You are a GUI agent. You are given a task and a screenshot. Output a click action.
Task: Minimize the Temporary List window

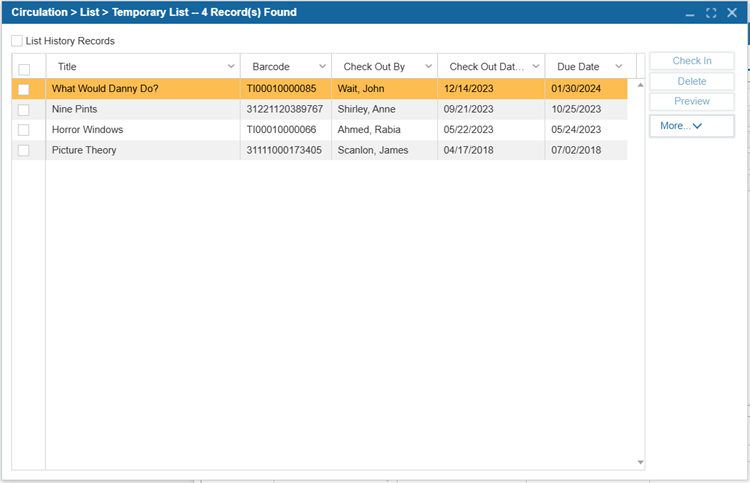pos(690,13)
